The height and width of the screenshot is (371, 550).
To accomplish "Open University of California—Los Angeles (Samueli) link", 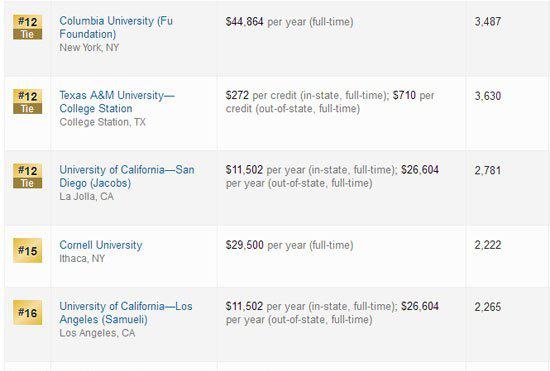I will point(126,312).
